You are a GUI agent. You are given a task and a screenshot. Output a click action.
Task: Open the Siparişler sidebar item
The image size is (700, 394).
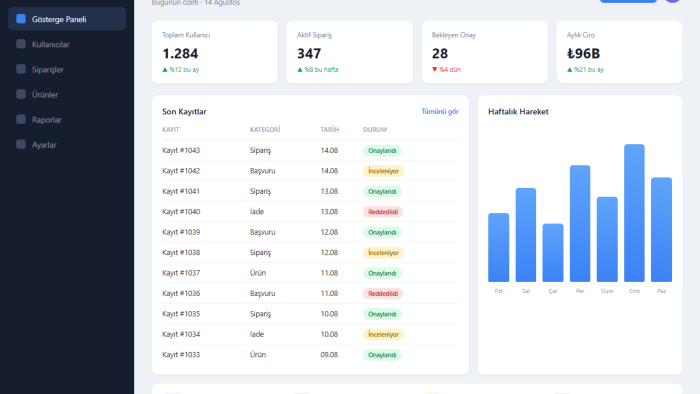[67, 69]
